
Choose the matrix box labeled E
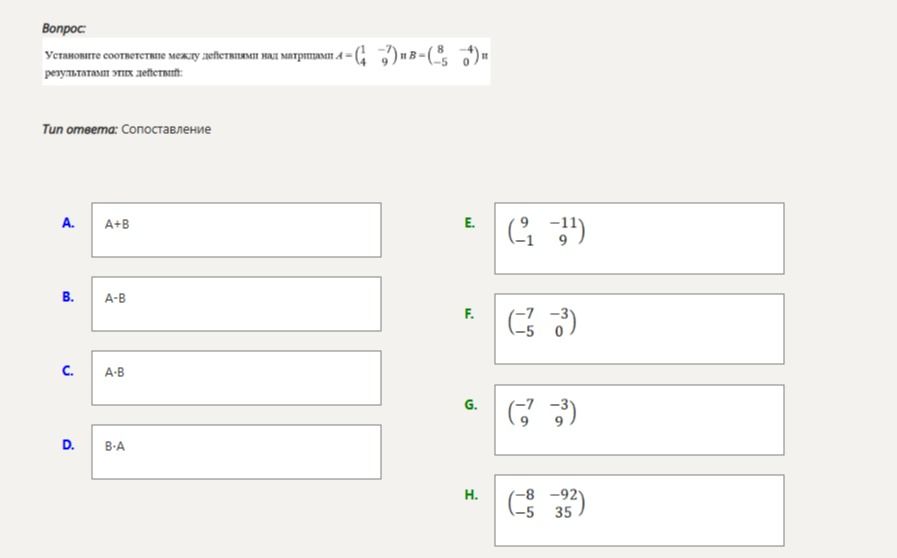click(639, 238)
